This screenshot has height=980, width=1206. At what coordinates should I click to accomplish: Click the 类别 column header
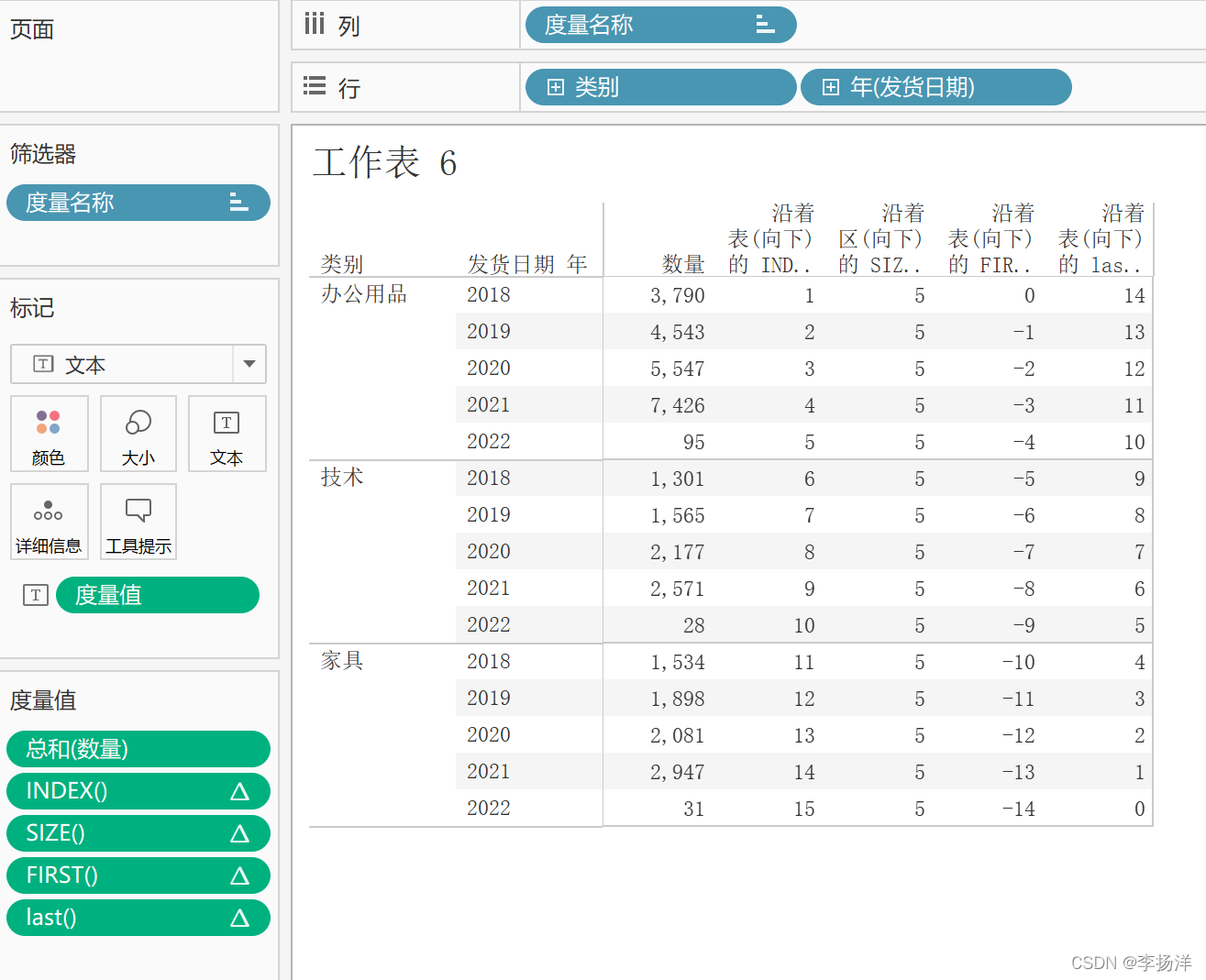pos(342,264)
